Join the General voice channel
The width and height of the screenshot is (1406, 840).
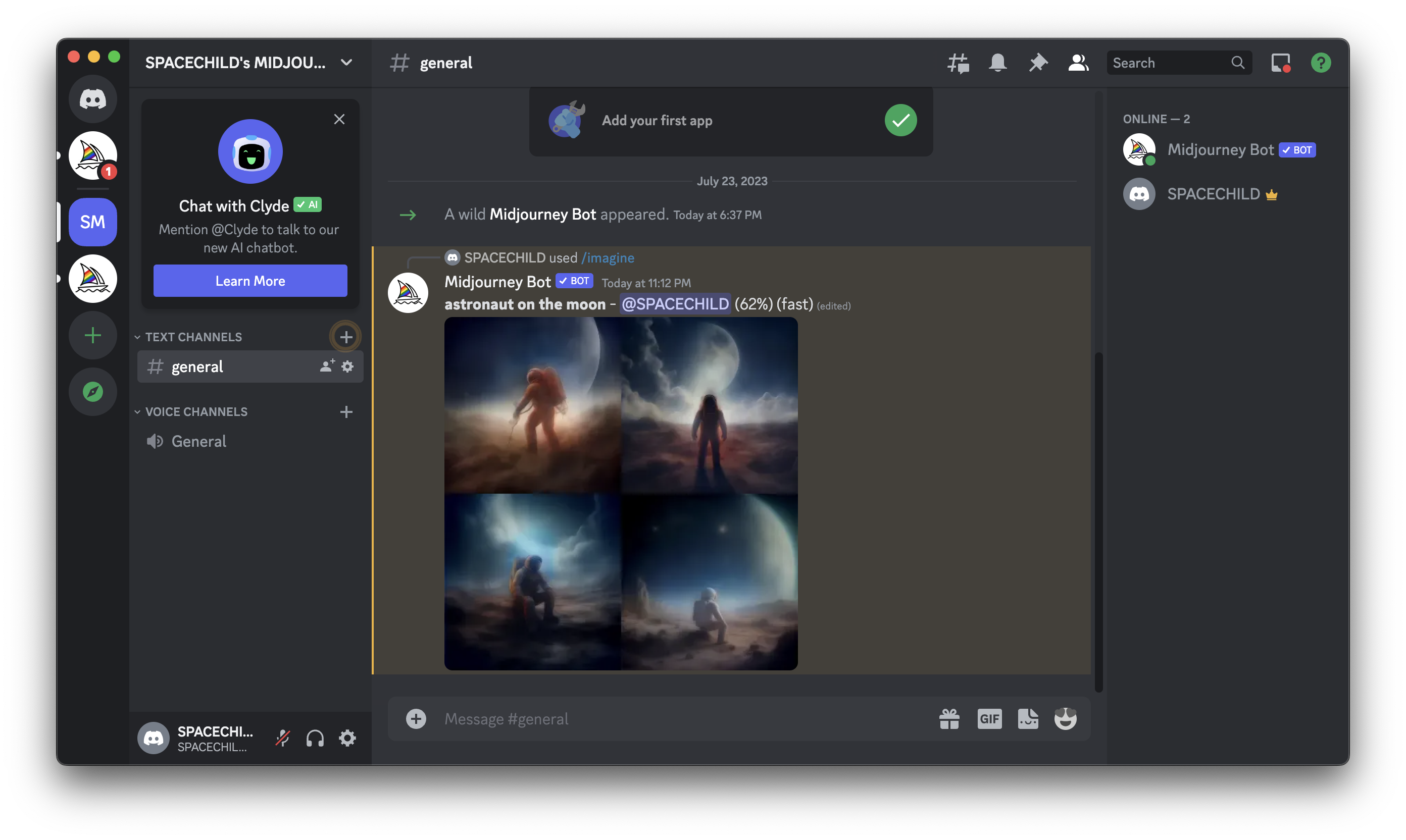tap(199, 442)
